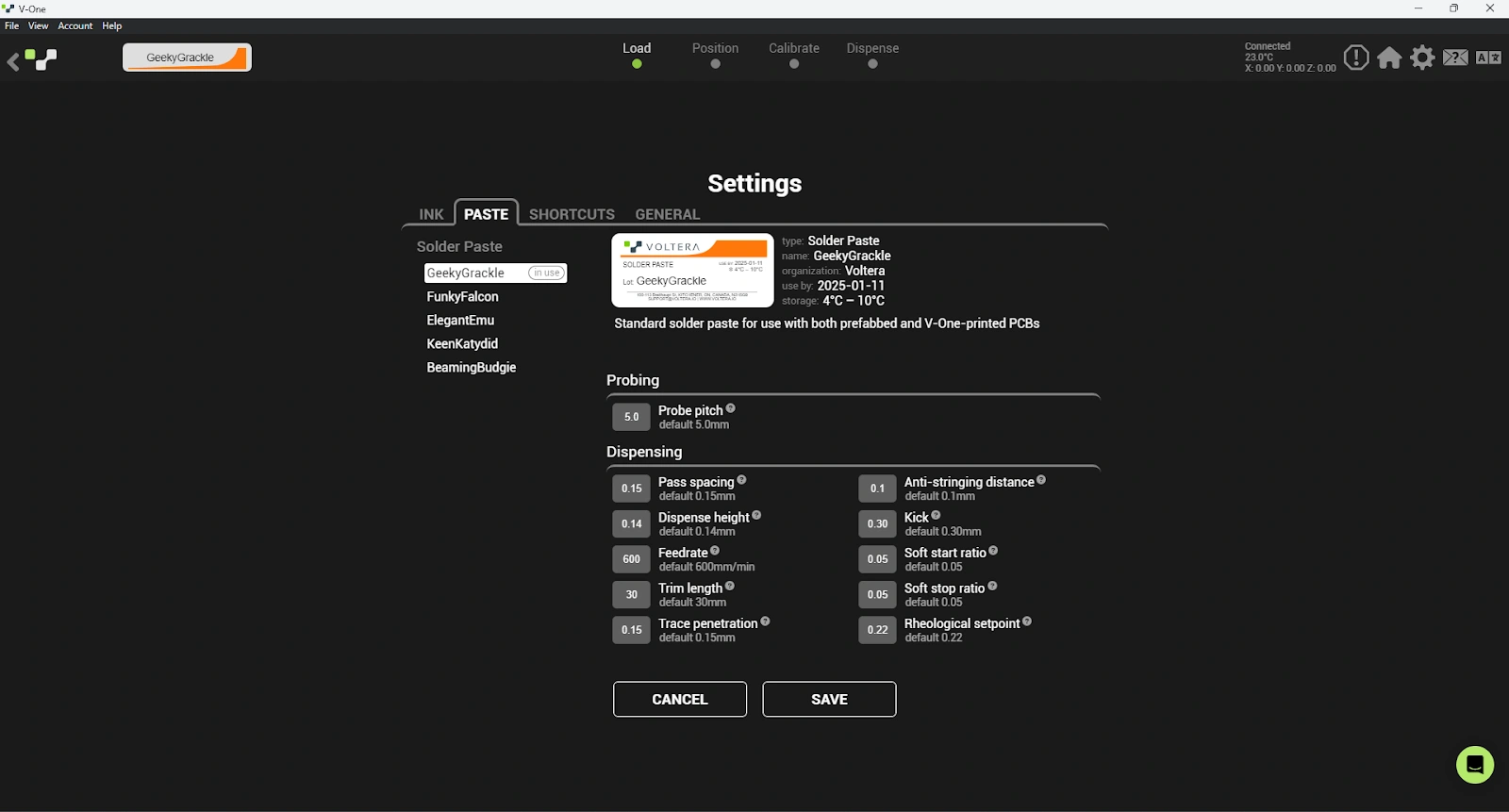Select GeekyGrackle solder paste

pos(495,273)
